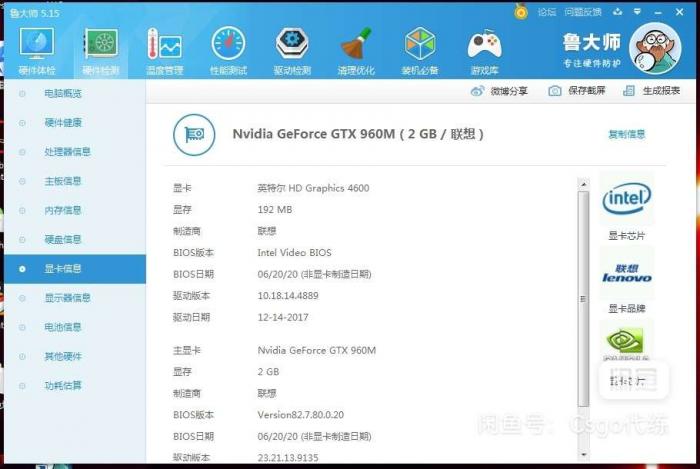700x469 pixels.
Task: Open the title bar dropdown menu arrow
Action: tap(638, 12)
